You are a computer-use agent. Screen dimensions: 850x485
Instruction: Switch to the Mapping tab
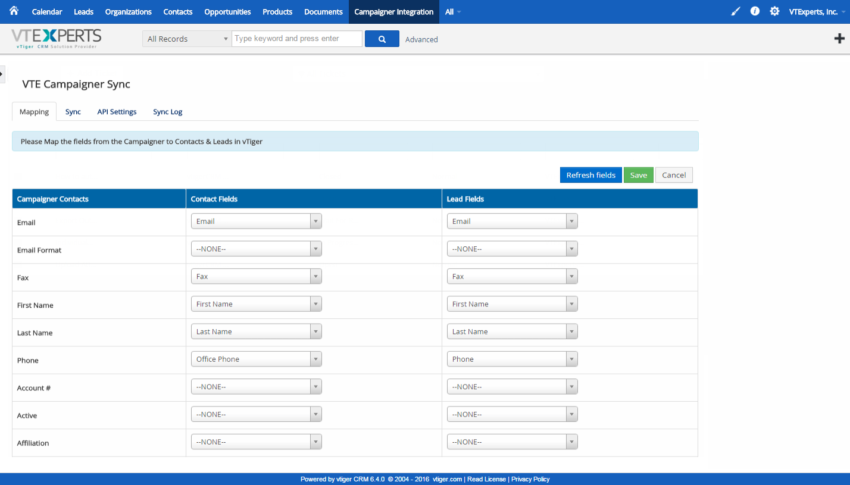pyautogui.click(x=34, y=112)
